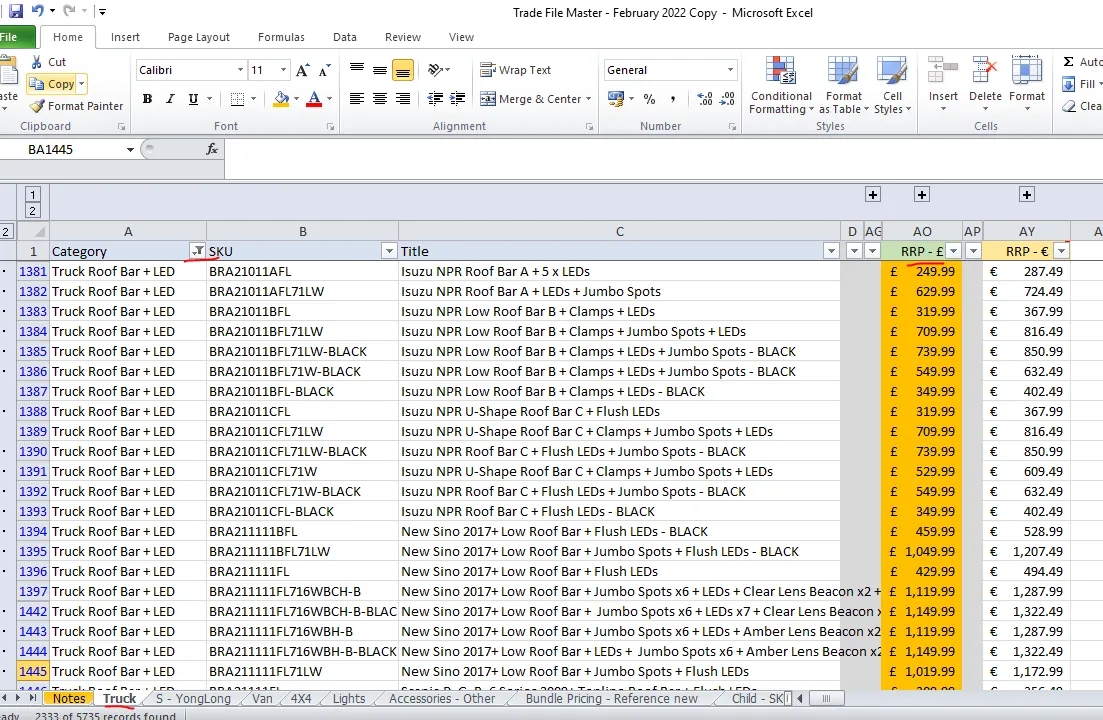Expand column group plus above AY
1103x720 pixels.
click(x=1026, y=195)
